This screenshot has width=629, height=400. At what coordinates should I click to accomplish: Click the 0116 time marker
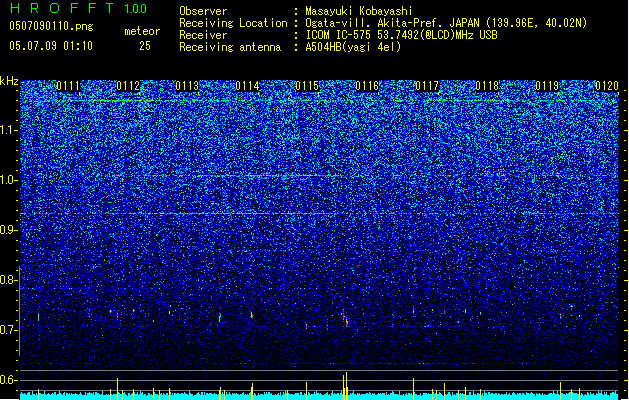click(367, 86)
